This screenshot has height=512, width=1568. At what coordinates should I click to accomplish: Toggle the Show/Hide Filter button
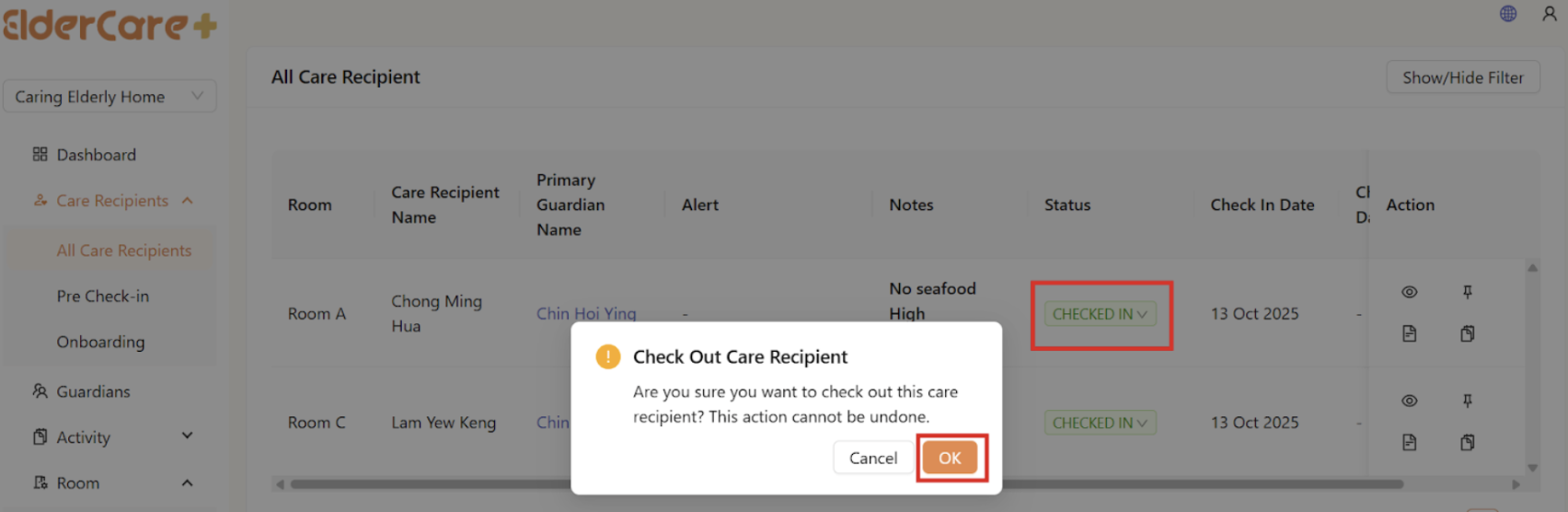click(1462, 77)
